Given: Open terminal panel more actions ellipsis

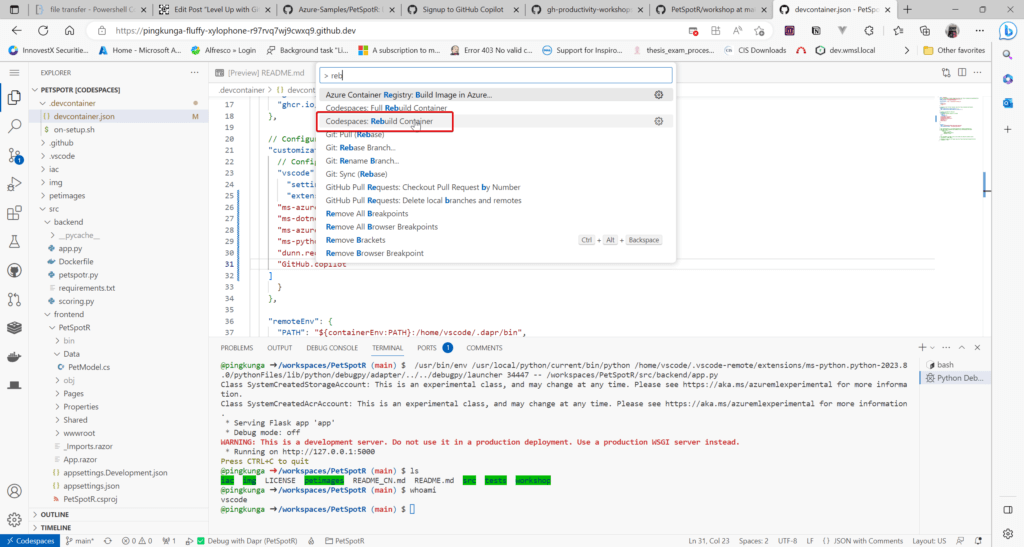Looking at the screenshot, I should [x=946, y=347].
